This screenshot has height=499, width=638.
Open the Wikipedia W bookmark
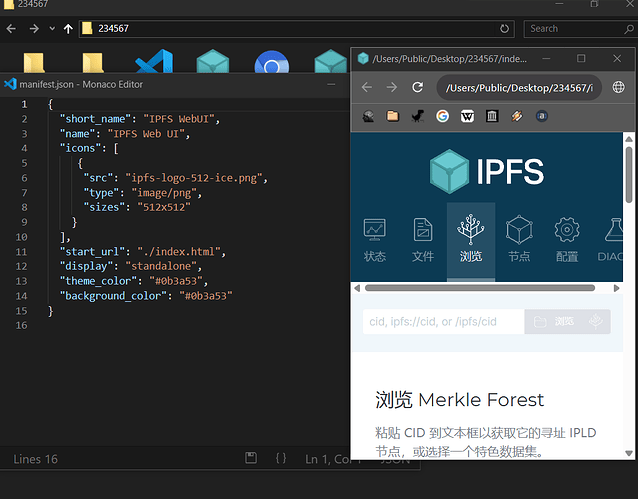[x=467, y=116]
